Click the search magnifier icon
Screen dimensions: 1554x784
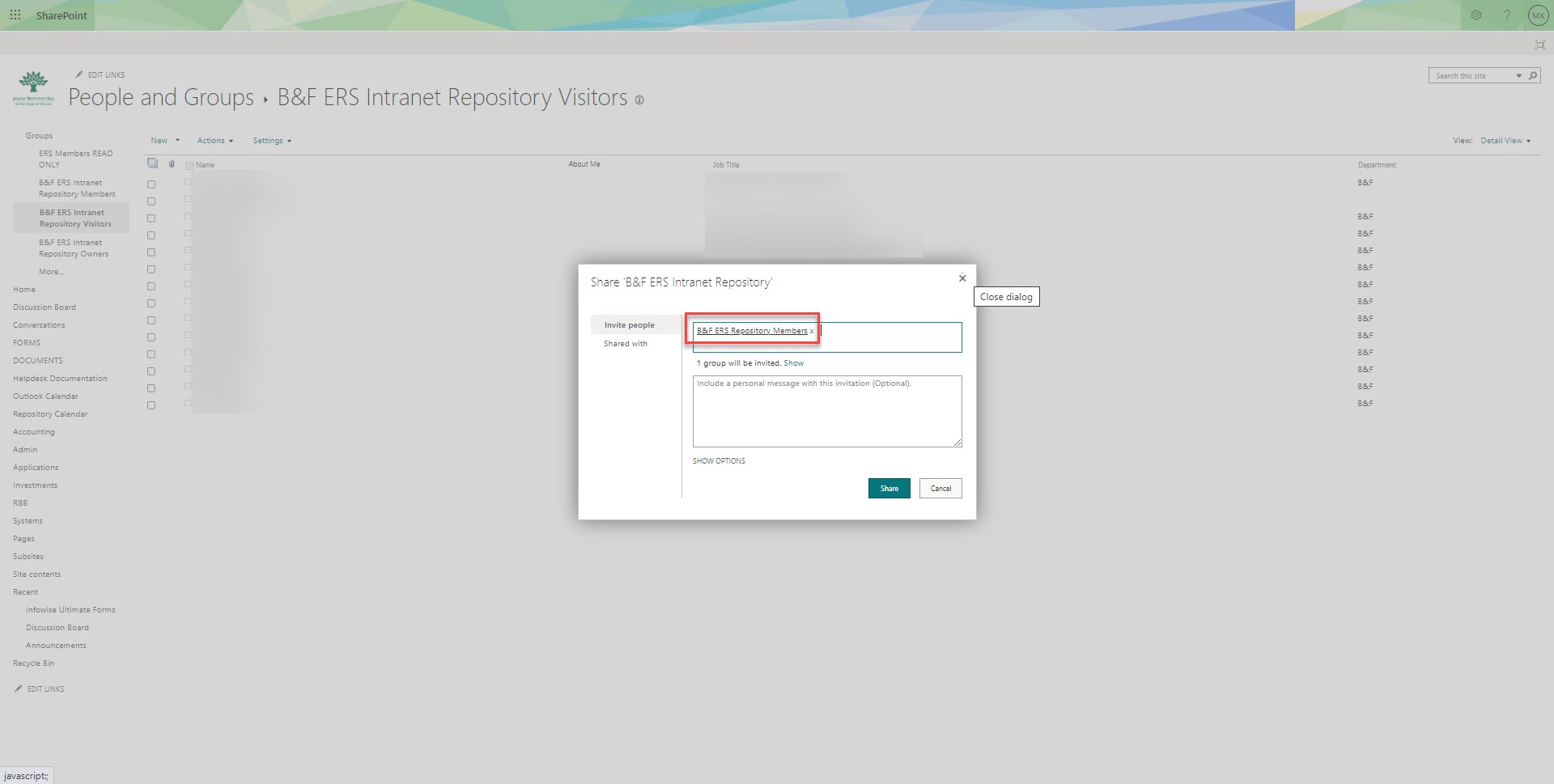[1534, 75]
